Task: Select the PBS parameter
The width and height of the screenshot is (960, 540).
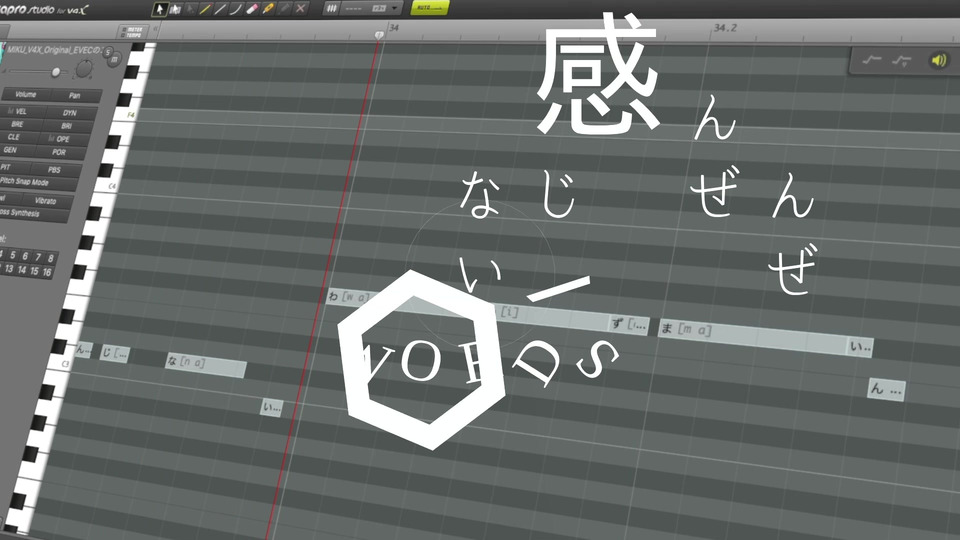Action: [x=54, y=170]
